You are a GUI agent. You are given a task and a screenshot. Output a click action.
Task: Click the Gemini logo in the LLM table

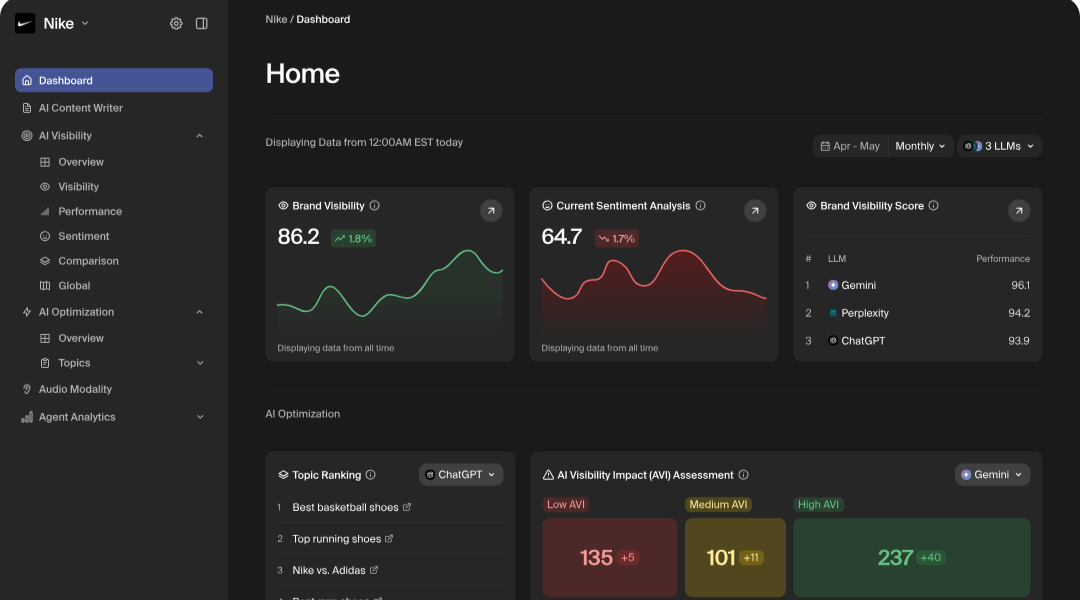pos(833,285)
